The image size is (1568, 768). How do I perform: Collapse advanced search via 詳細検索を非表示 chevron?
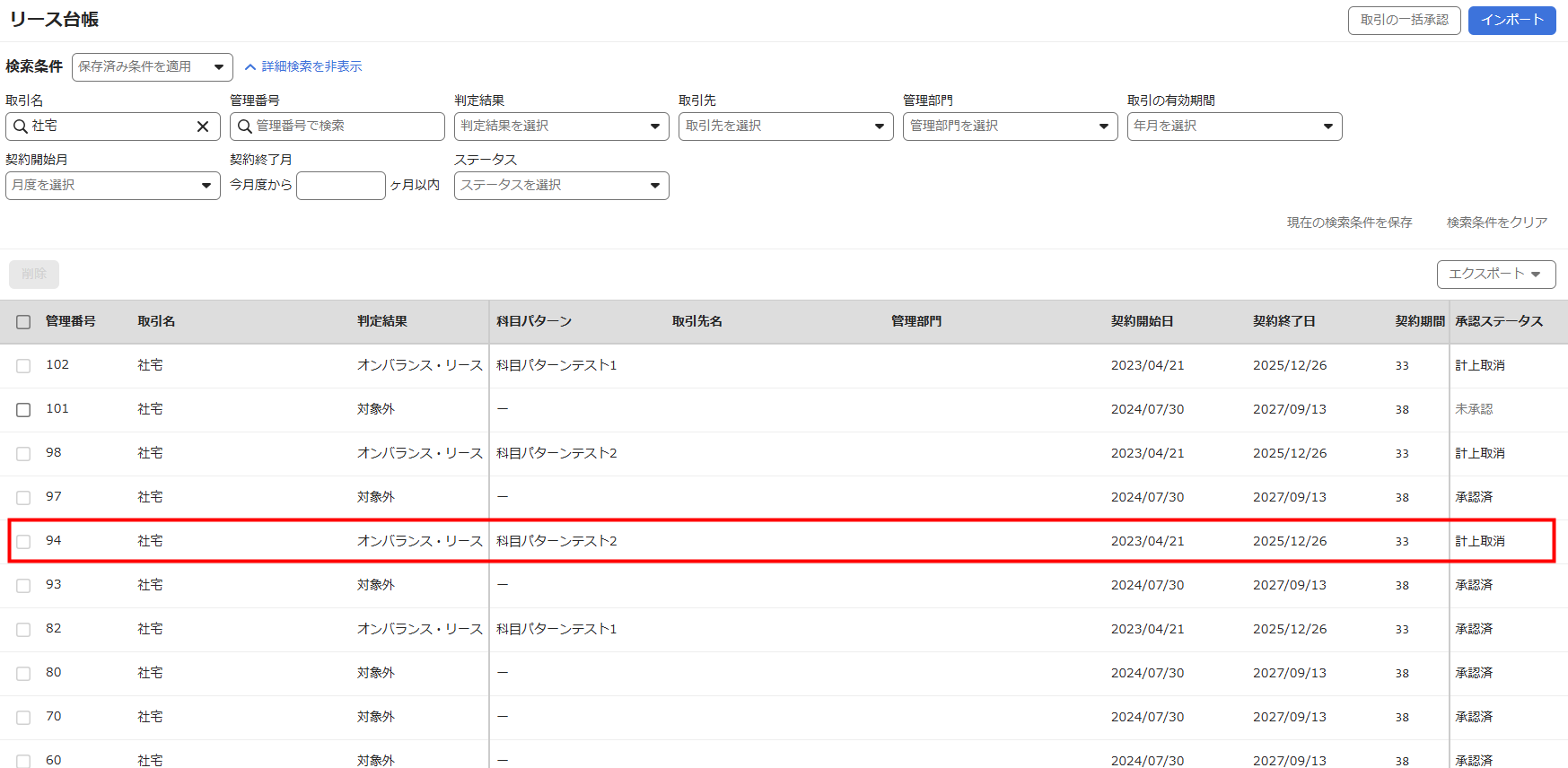point(250,67)
